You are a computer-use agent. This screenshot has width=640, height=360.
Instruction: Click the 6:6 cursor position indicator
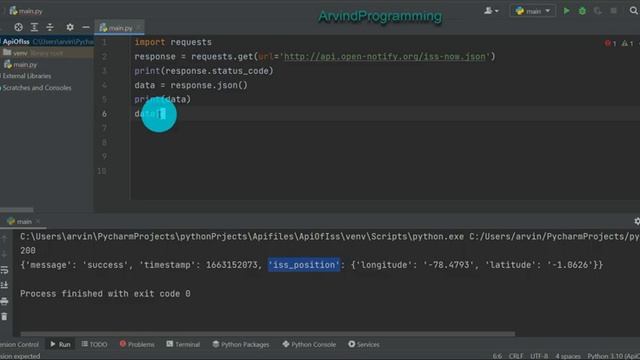point(497,356)
